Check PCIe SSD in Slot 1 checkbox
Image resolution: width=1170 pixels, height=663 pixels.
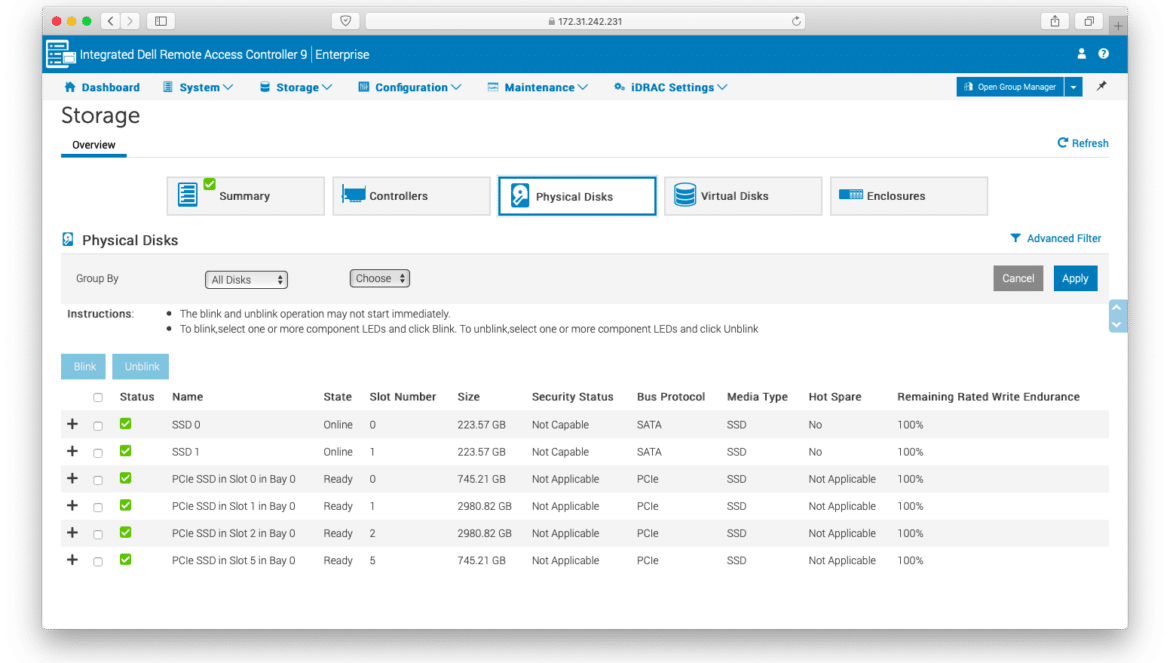tap(98, 507)
